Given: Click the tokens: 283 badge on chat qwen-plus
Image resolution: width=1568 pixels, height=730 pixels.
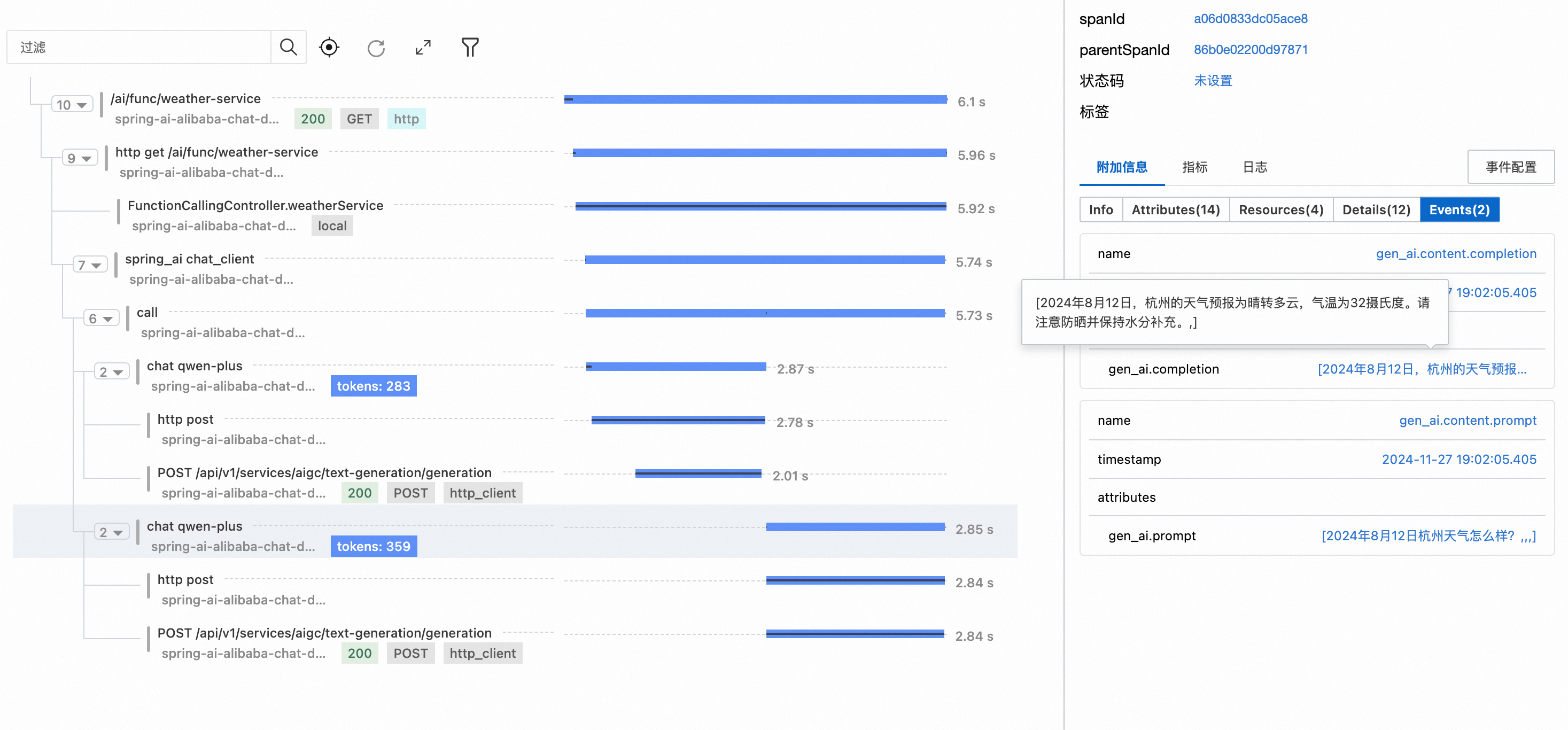Looking at the screenshot, I should pos(373,385).
